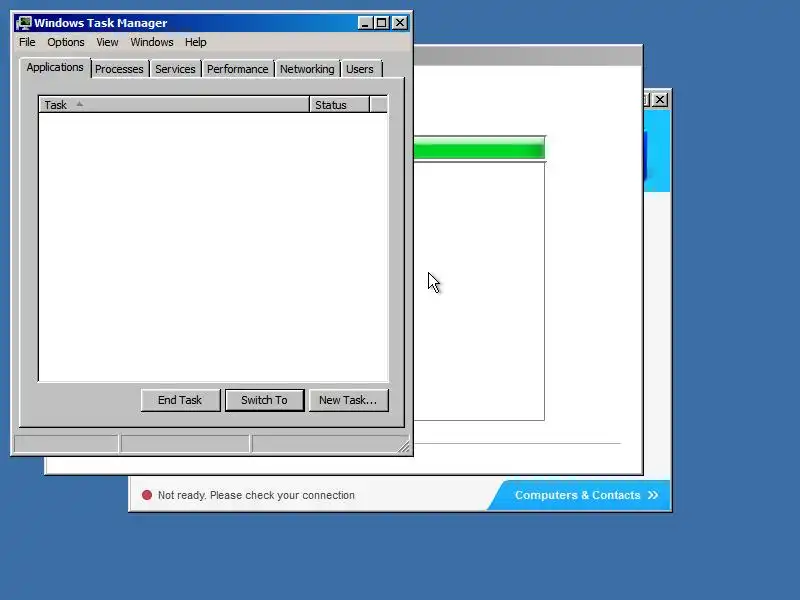
Task: Sort by the Task column header
Action: pos(174,105)
